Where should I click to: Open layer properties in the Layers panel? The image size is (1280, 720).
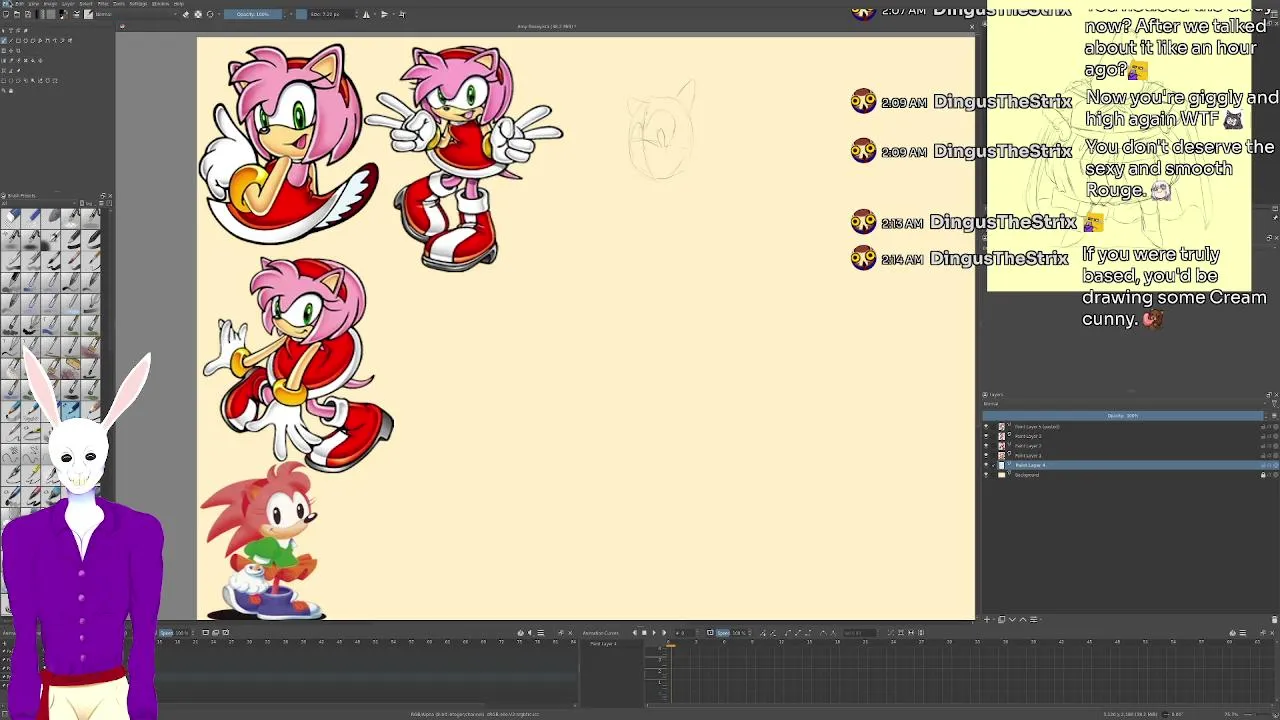[1033, 619]
